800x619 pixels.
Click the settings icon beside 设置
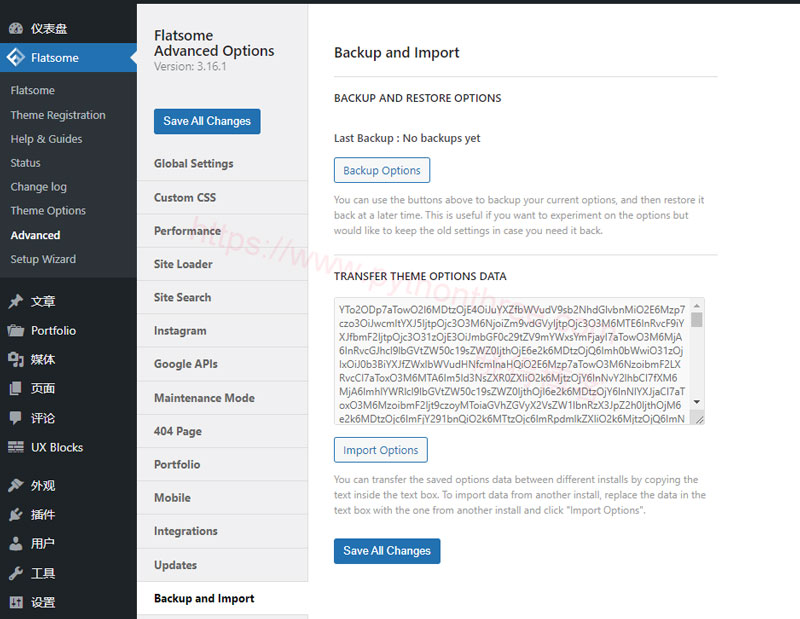[x=16, y=602]
